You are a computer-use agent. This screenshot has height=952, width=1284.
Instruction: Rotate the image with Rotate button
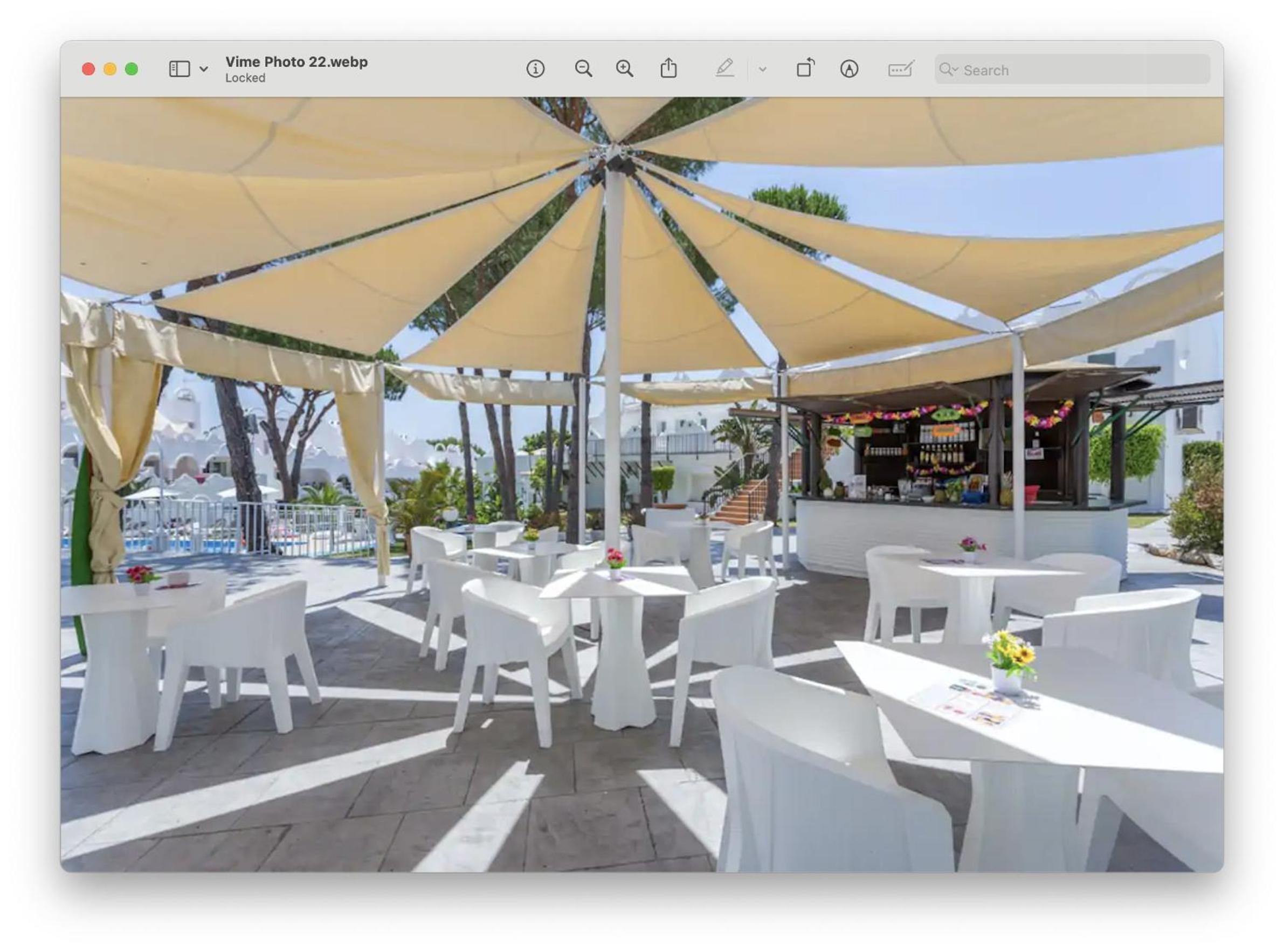pyautogui.click(x=806, y=68)
